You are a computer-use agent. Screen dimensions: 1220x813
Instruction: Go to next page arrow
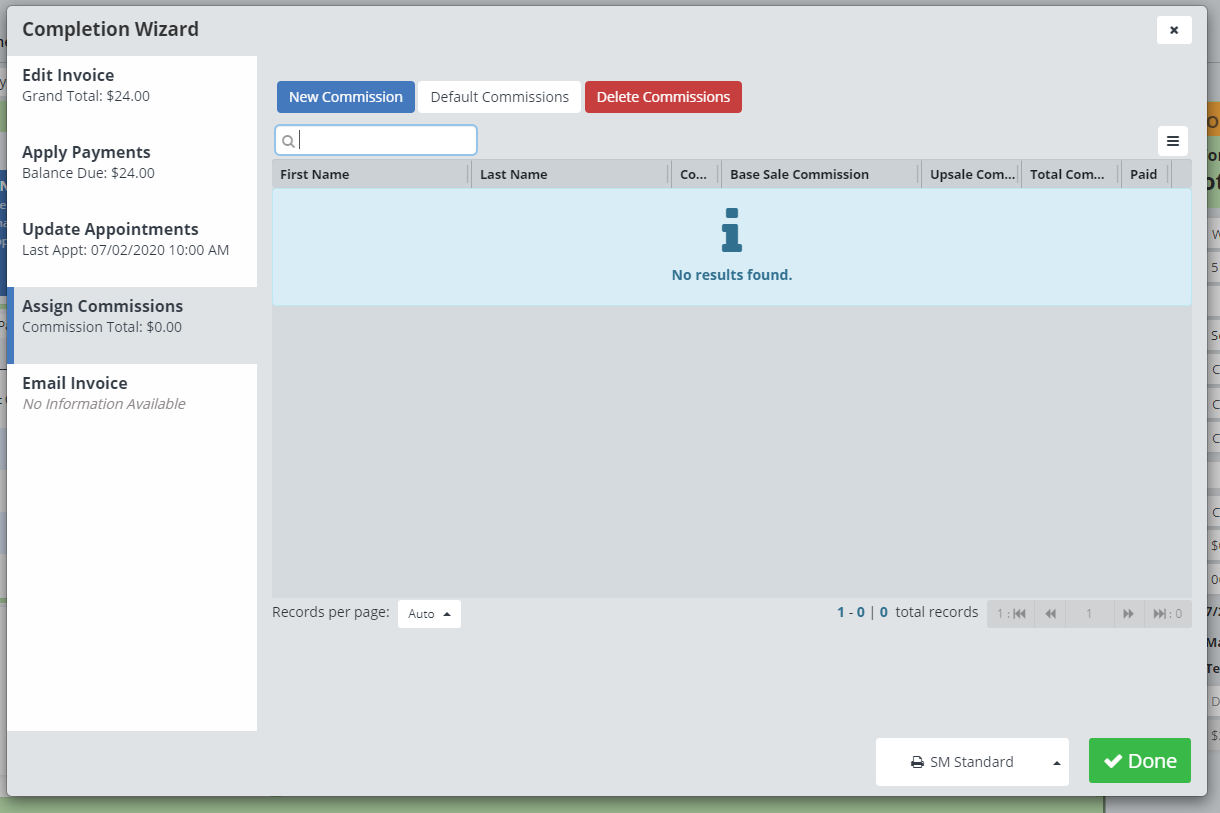[1128, 614]
